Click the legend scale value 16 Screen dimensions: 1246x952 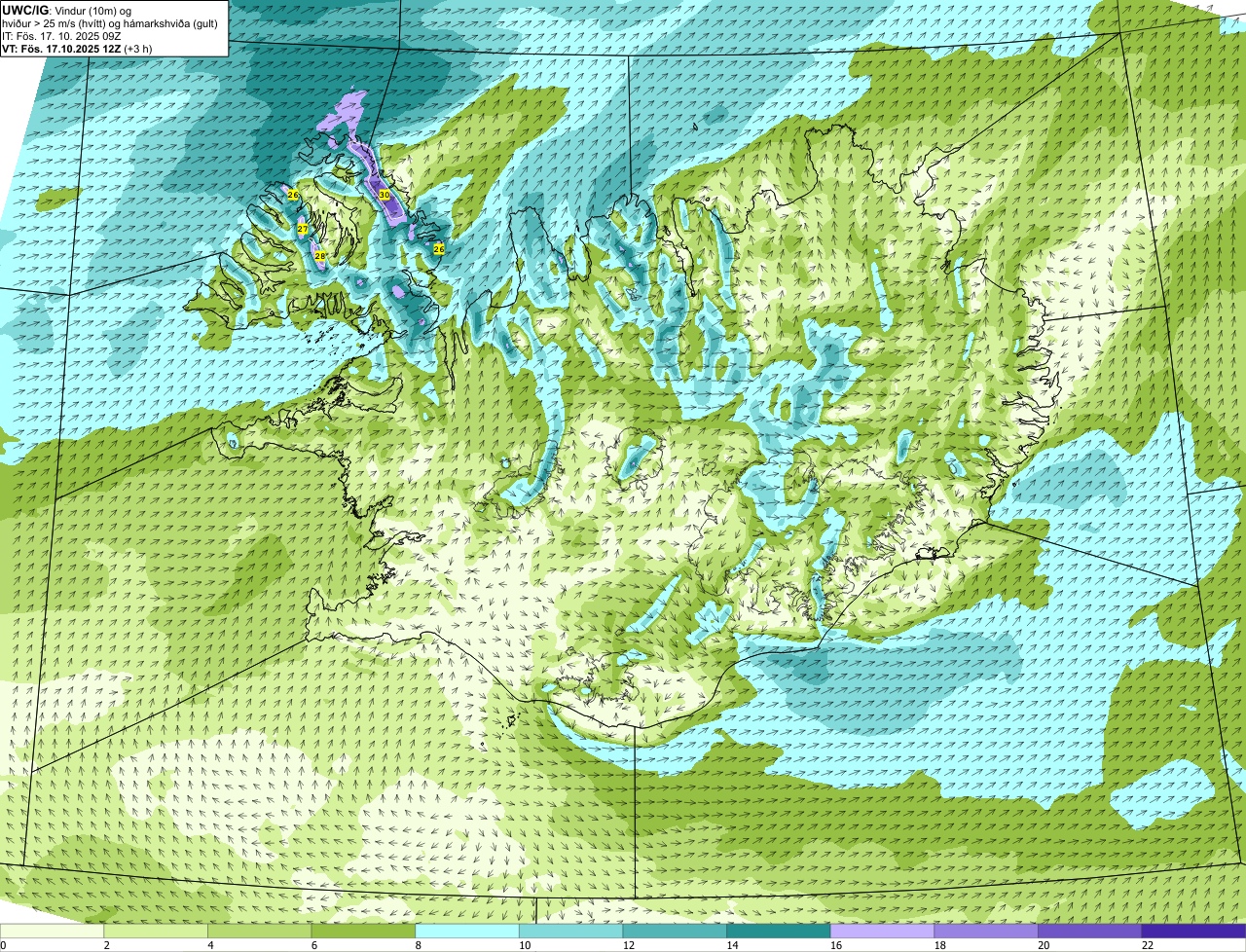(x=836, y=945)
